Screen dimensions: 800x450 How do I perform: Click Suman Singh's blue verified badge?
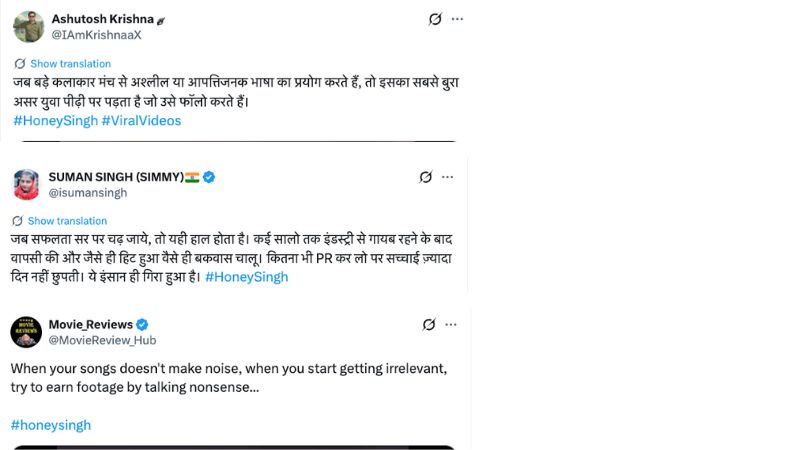(x=209, y=177)
